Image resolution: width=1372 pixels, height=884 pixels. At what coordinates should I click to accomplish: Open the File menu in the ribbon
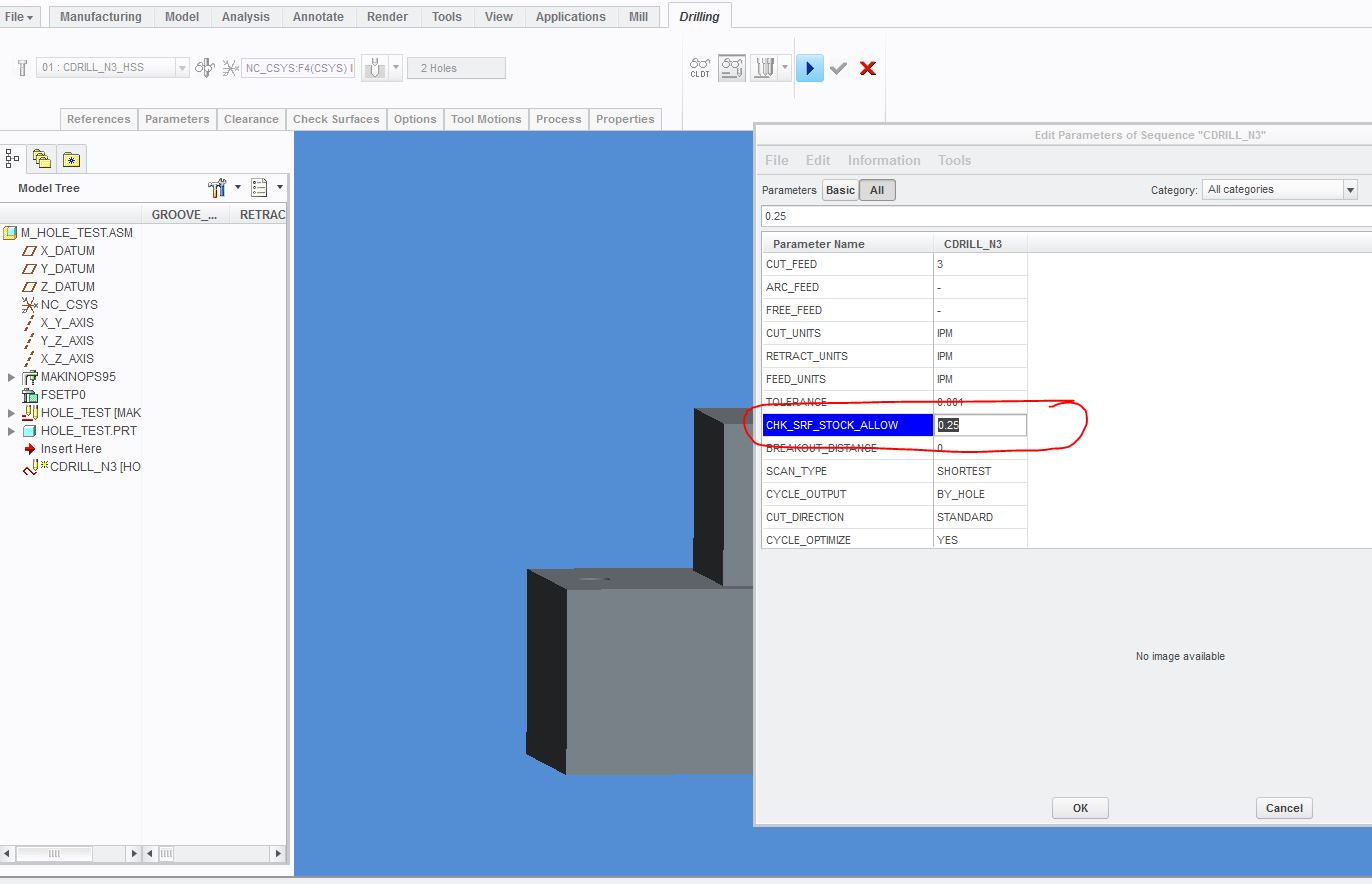pyautogui.click(x=19, y=17)
